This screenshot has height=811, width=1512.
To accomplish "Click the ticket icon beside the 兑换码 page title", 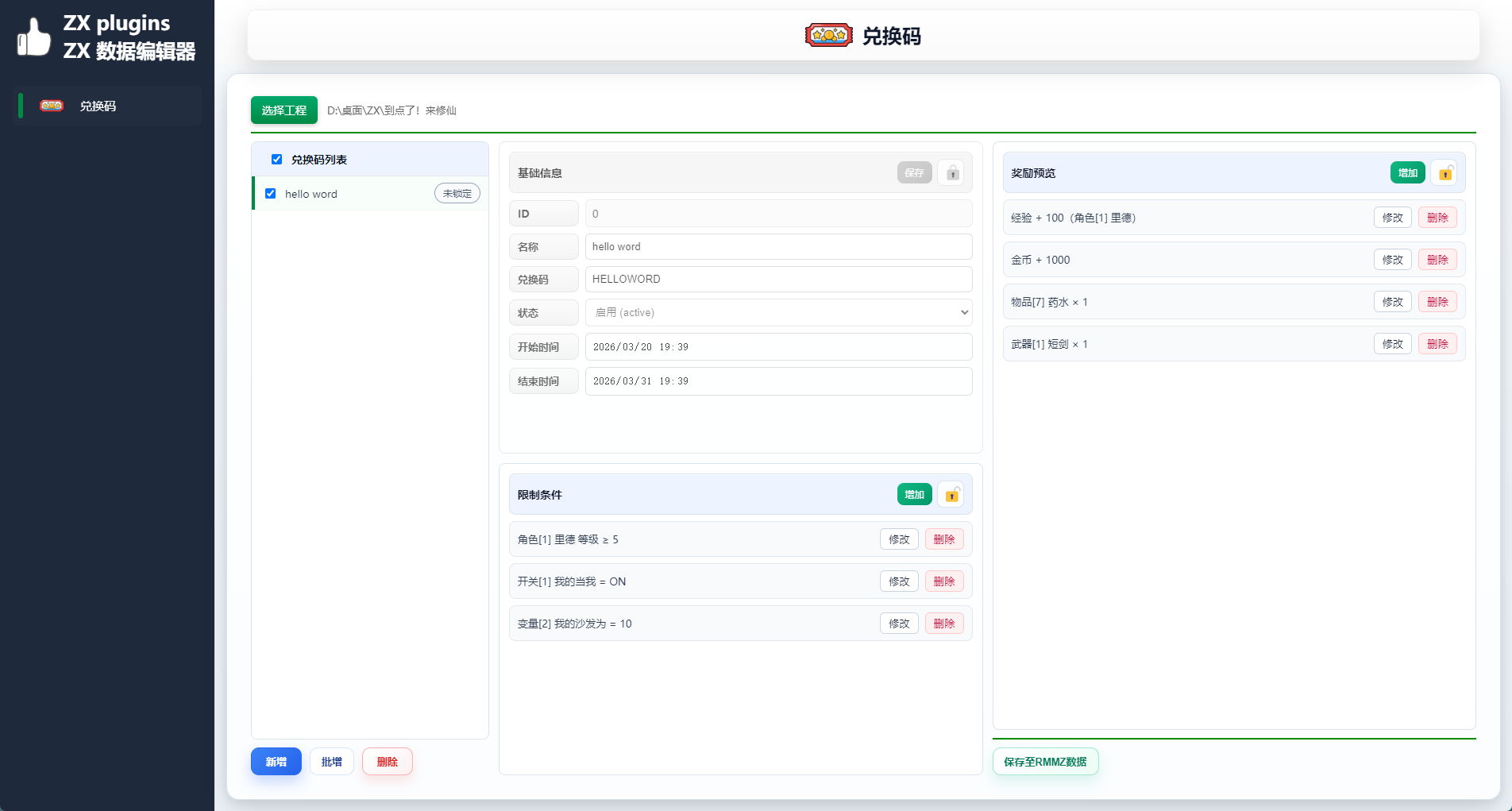I will [828, 36].
